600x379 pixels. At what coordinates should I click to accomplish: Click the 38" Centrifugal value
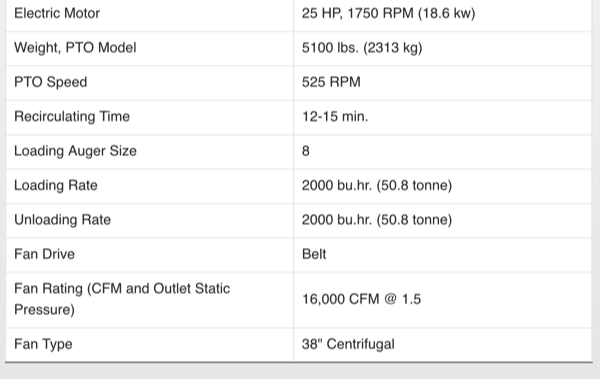(x=348, y=344)
